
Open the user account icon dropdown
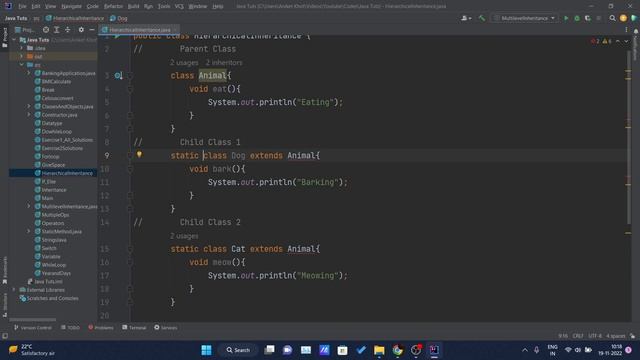coord(465,18)
